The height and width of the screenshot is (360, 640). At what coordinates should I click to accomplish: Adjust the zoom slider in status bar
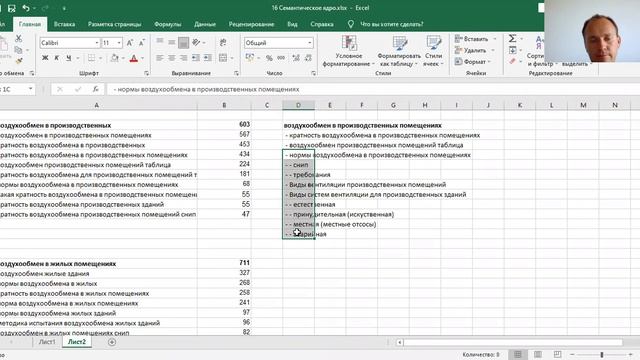pos(602,355)
